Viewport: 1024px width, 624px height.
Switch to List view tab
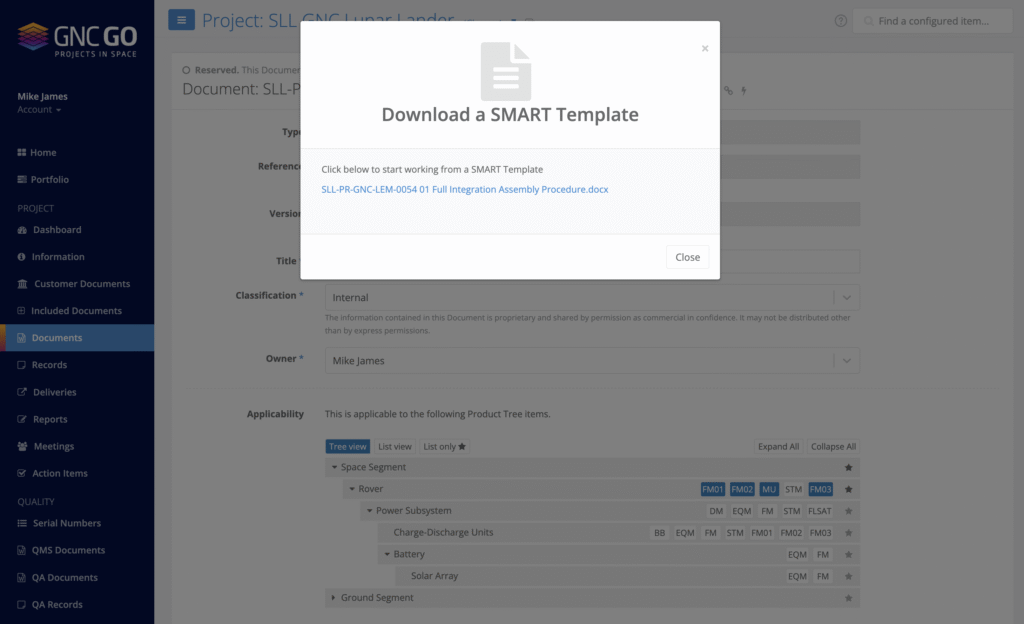point(394,446)
